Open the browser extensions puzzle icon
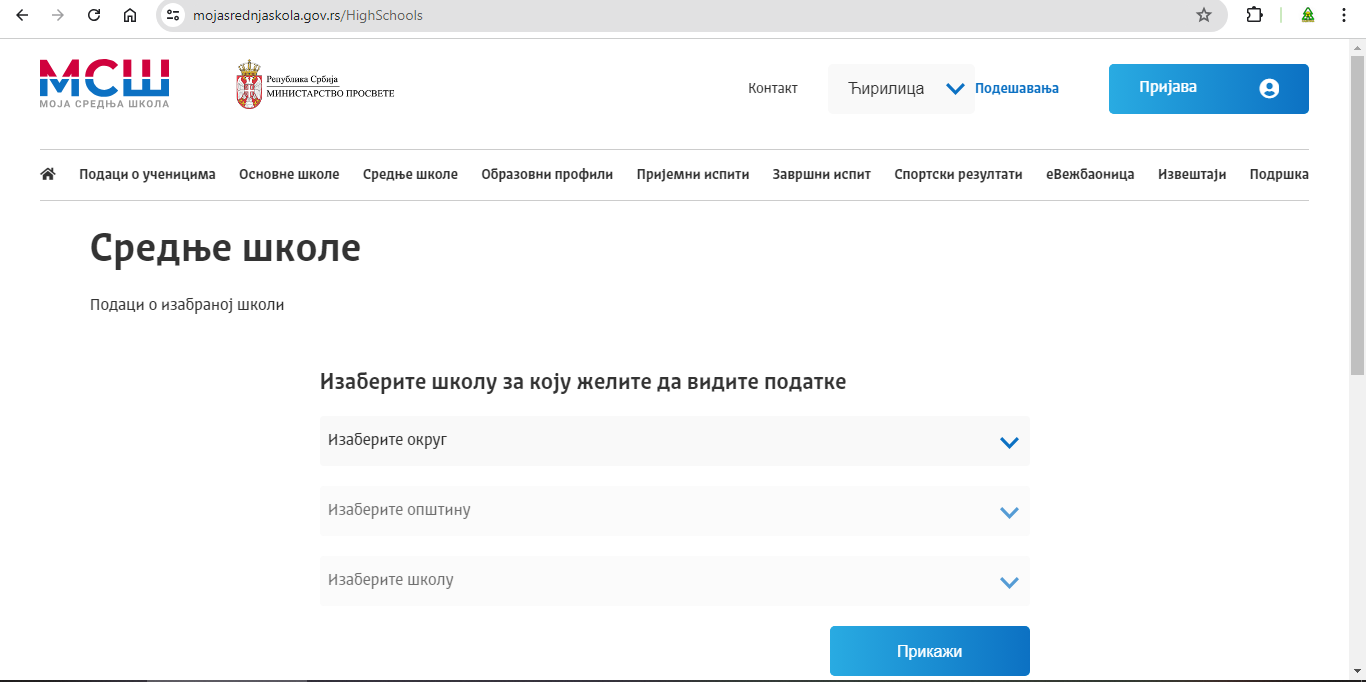The height and width of the screenshot is (682, 1366). 1253,15
